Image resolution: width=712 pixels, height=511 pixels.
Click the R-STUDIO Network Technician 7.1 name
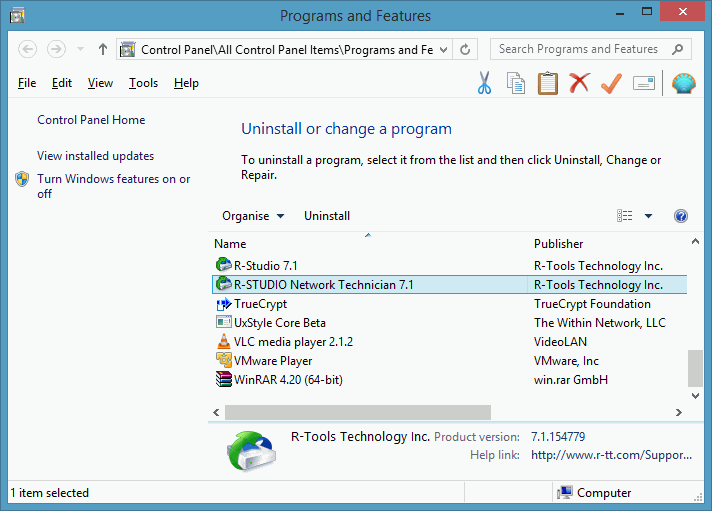pos(324,285)
